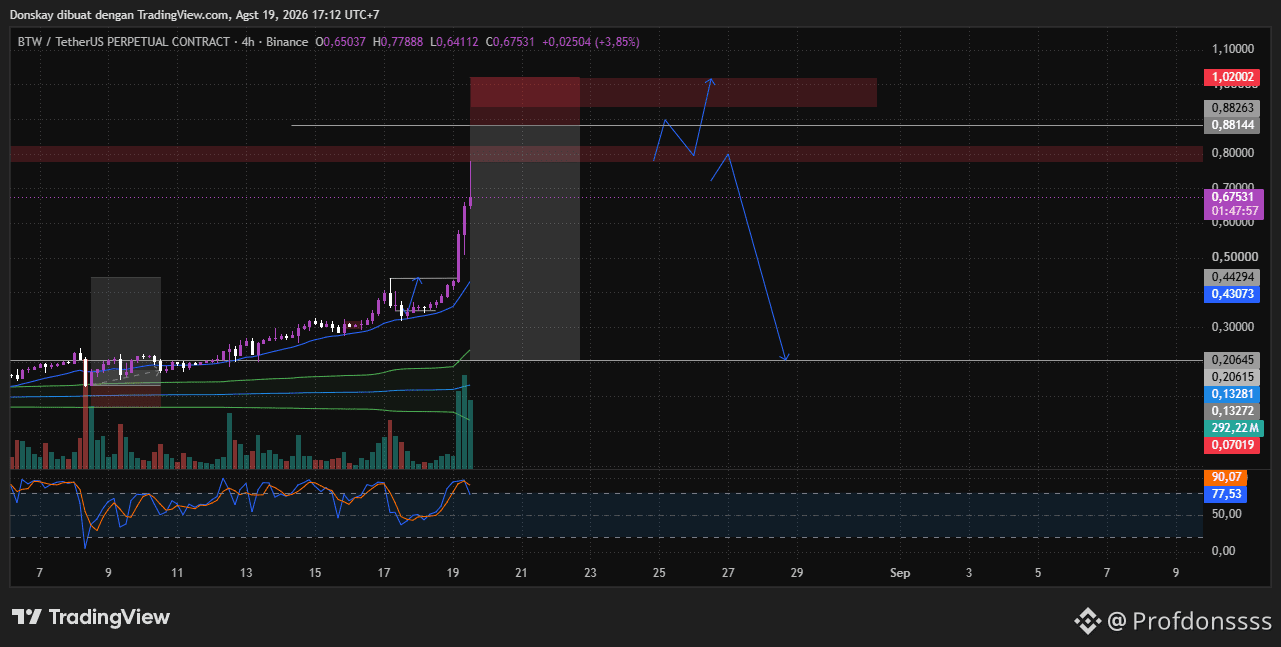Click the 0,80000 price scale tick
Viewport: 1281px width, 647px height.
tap(1233, 153)
